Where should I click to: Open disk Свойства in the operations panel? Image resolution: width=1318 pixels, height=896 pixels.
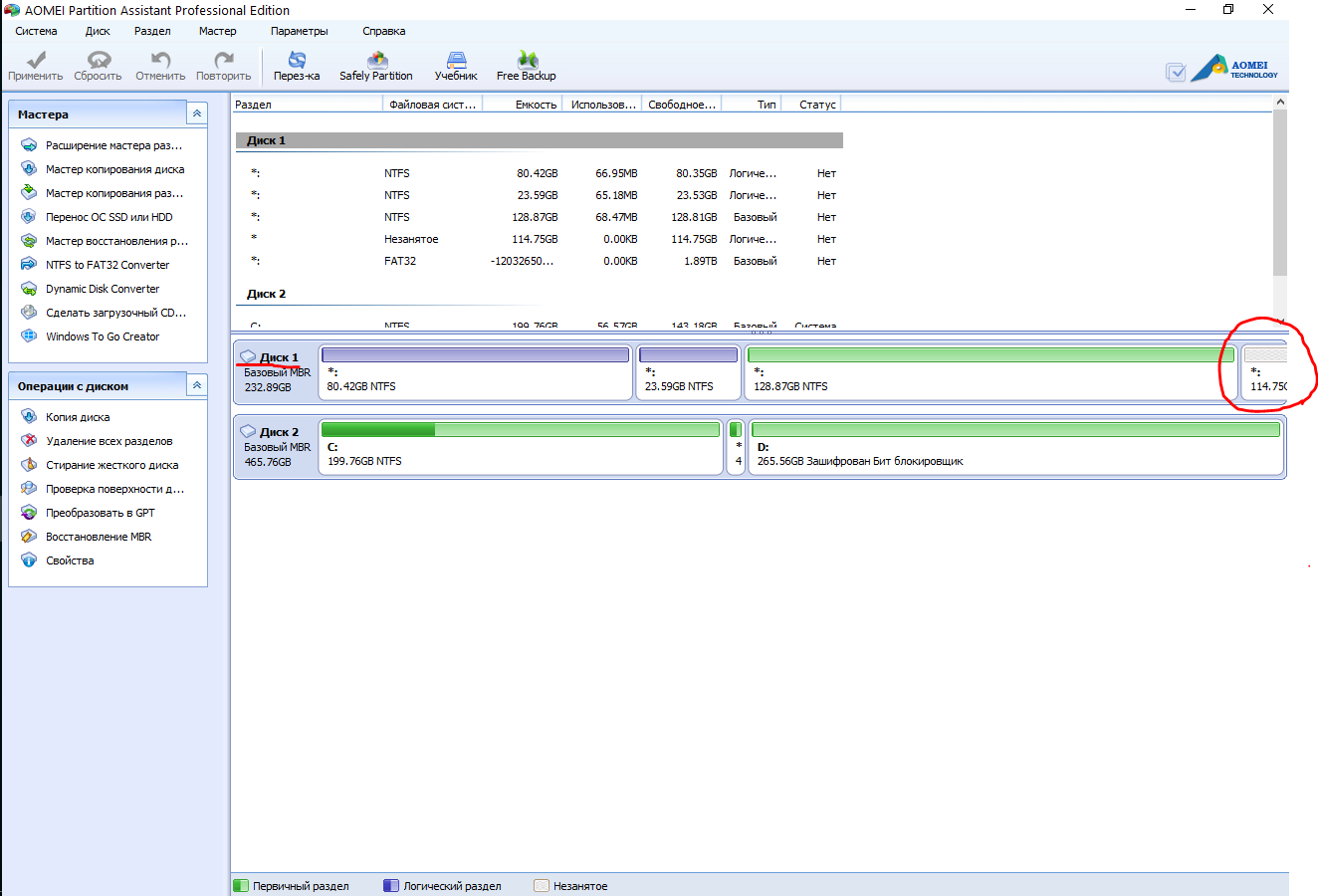click(x=58, y=560)
